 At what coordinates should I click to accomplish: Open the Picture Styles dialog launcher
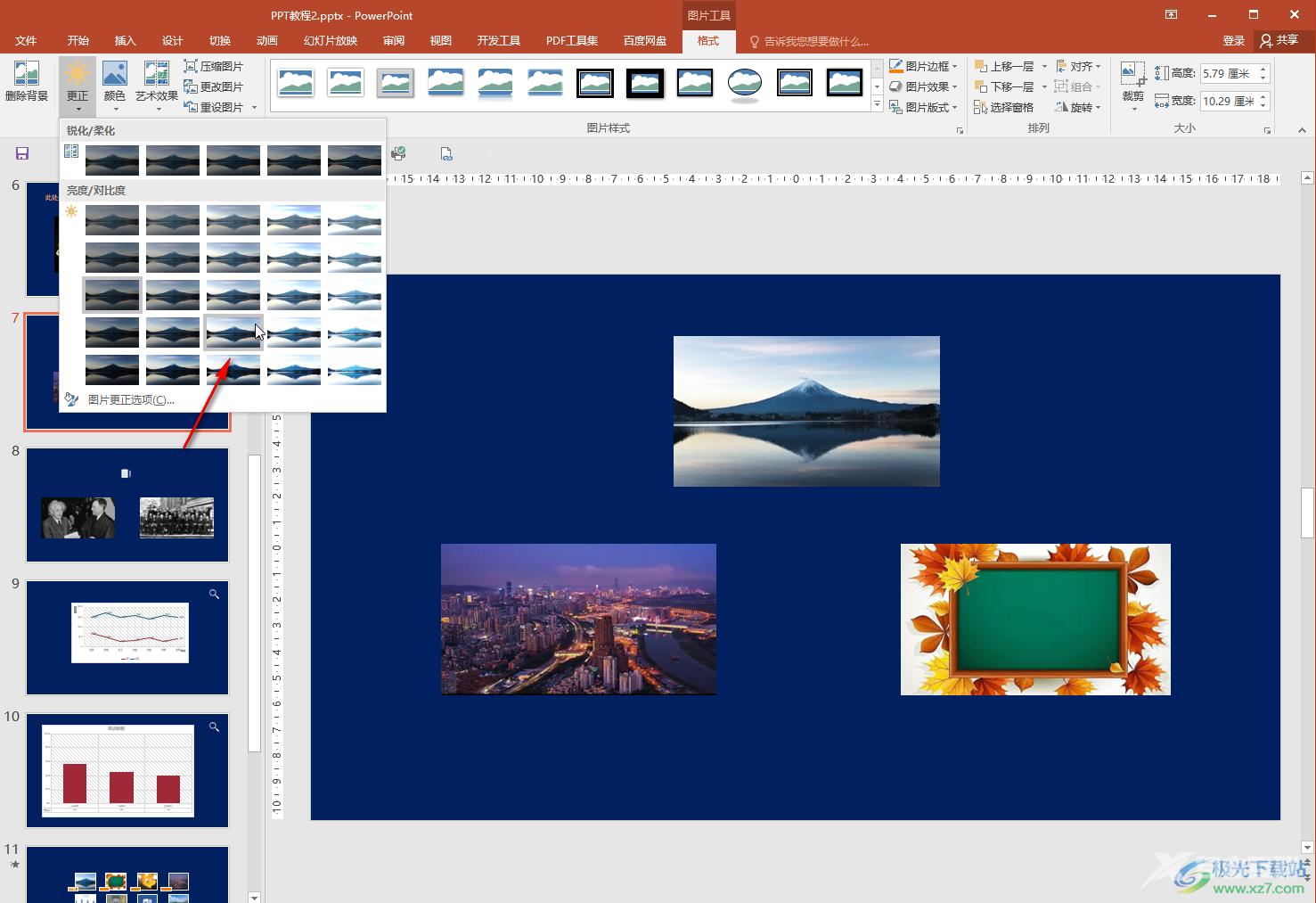(x=960, y=130)
